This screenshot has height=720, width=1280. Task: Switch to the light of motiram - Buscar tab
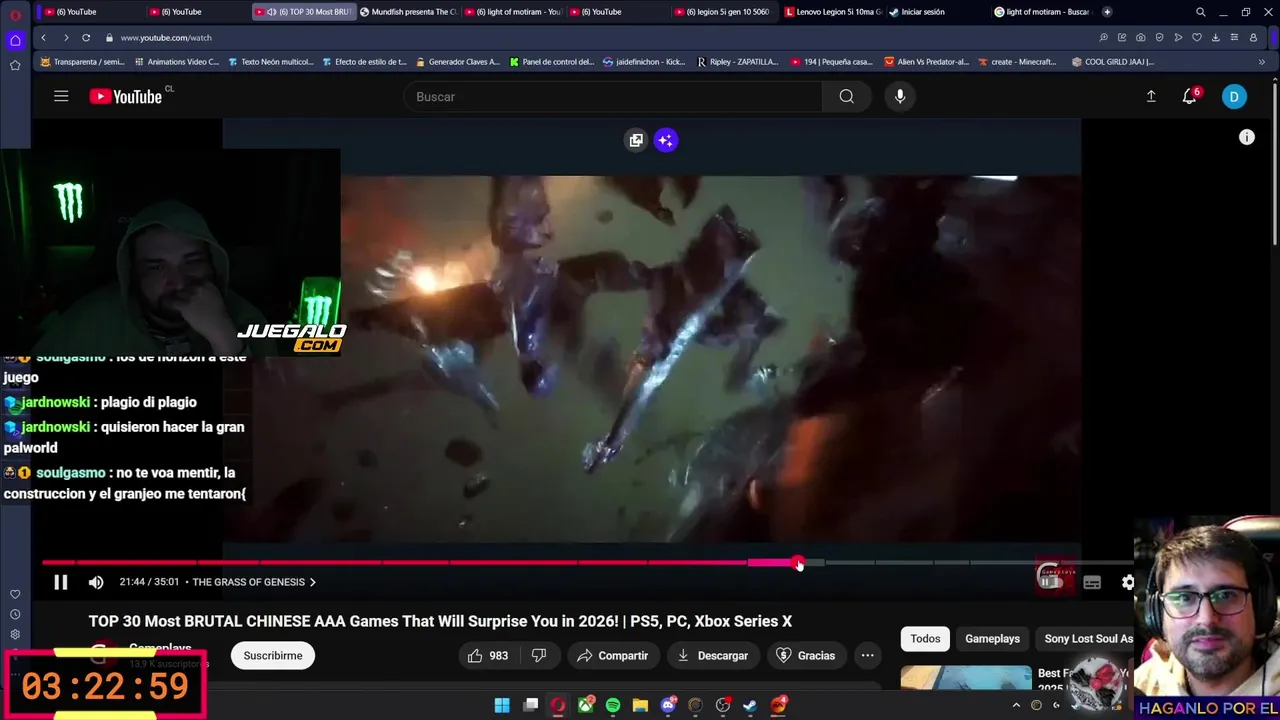1042,12
